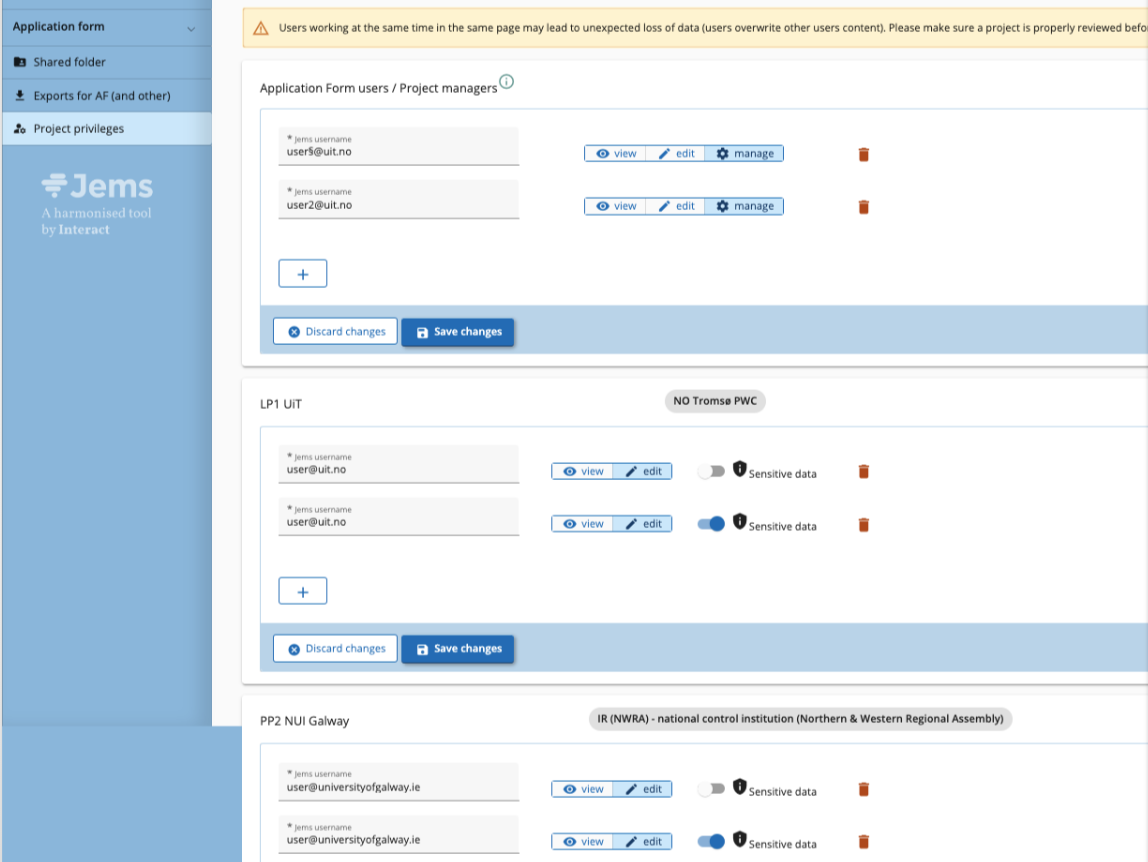The height and width of the screenshot is (862, 1148).
Task: Add a new project manager user row
Action: coord(302,274)
